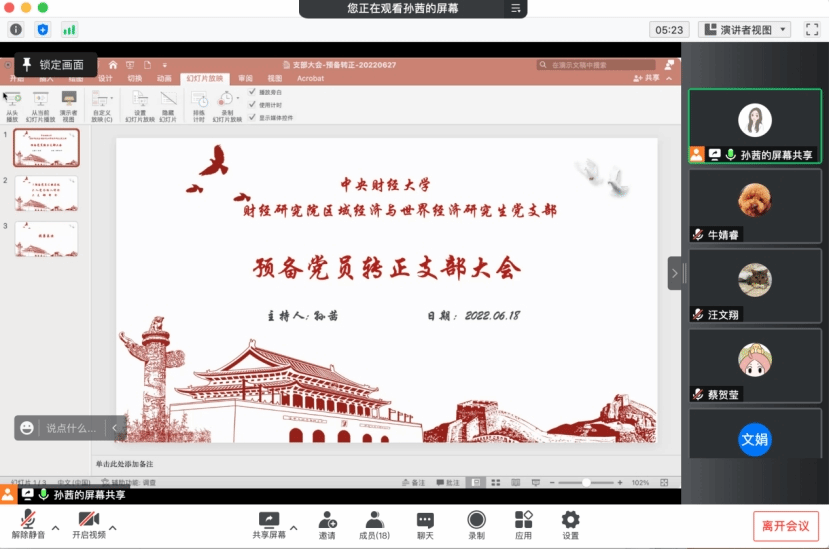
Task: Start recording with 录制 button
Action: click(x=476, y=520)
